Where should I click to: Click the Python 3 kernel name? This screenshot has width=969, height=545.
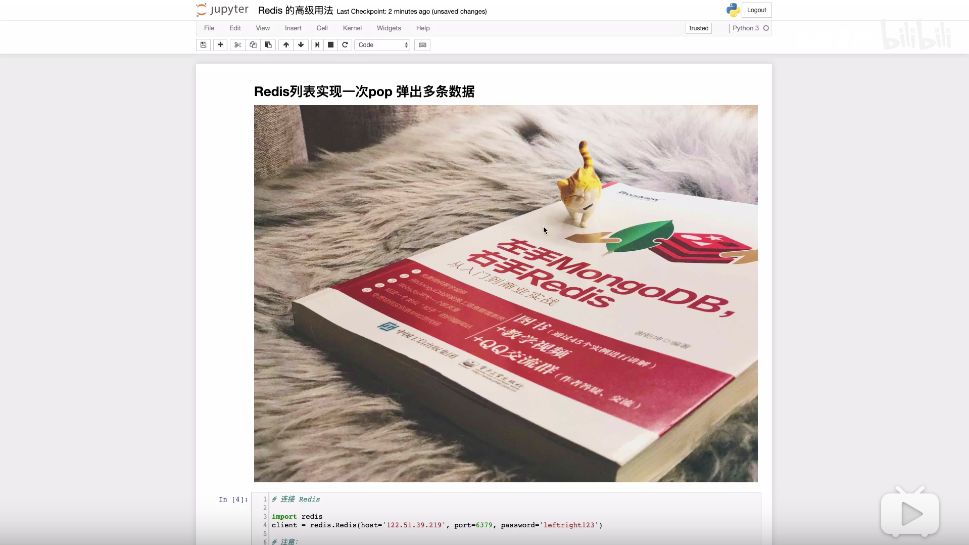[745, 28]
